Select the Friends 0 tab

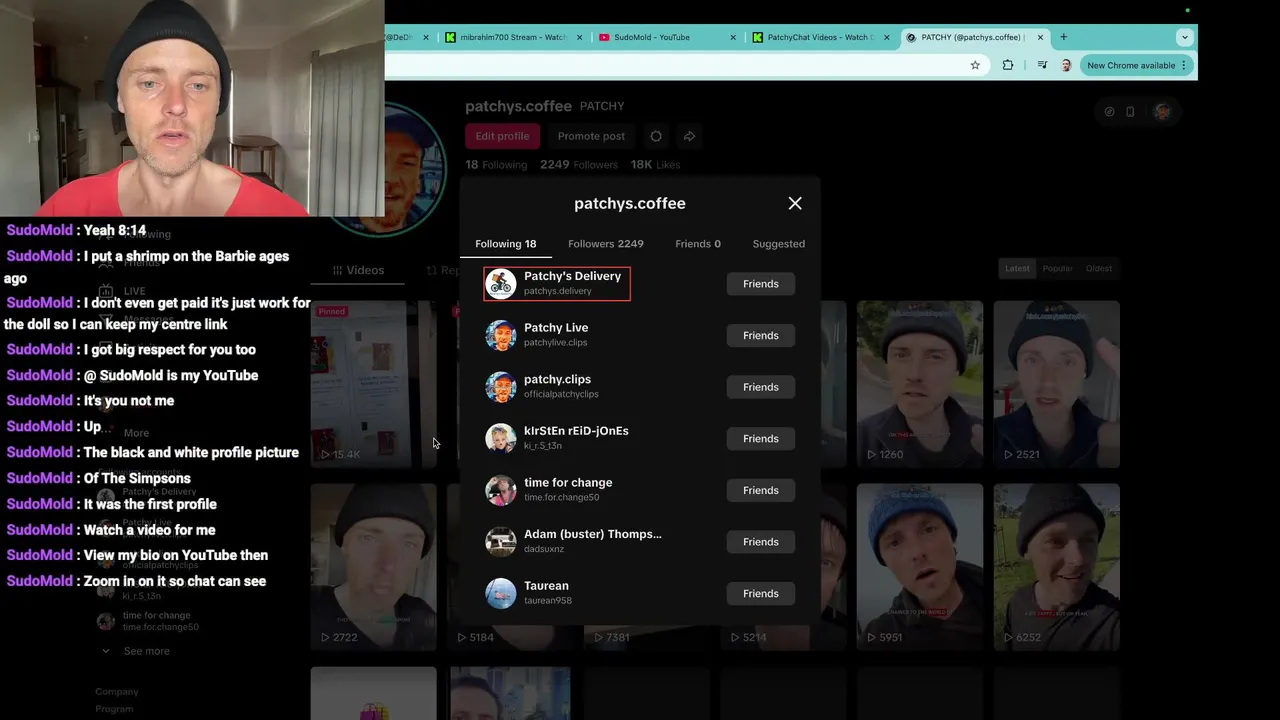(698, 244)
